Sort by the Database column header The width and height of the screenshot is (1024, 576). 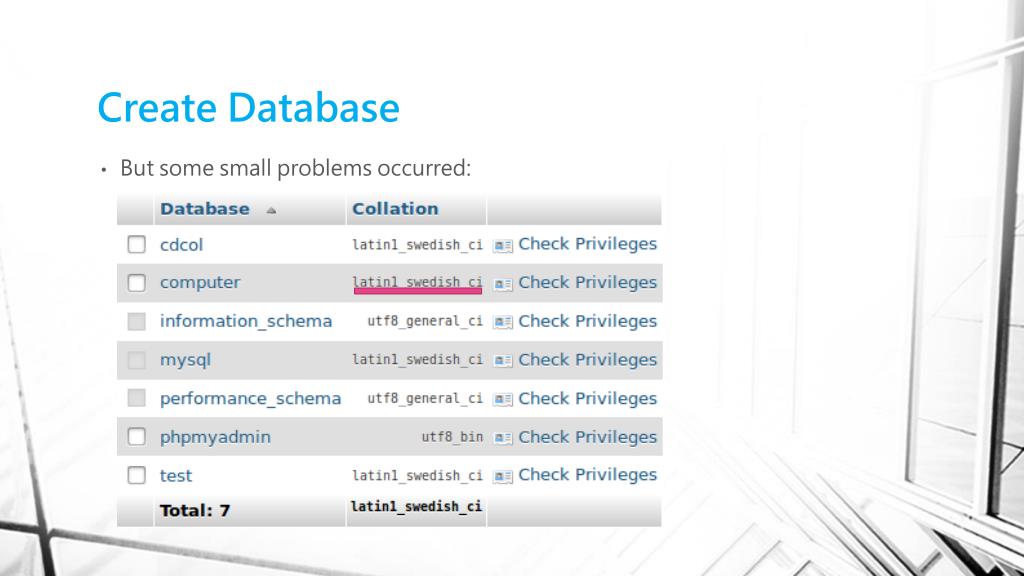(204, 209)
